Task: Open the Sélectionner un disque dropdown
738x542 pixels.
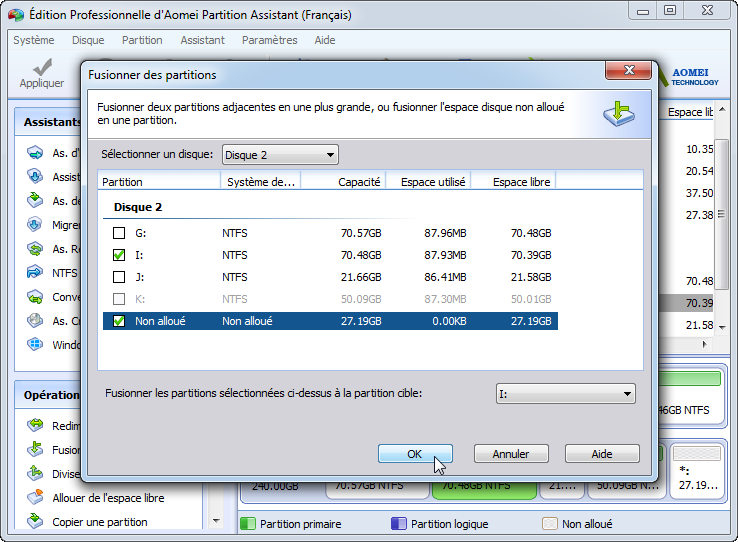Action: tap(280, 155)
